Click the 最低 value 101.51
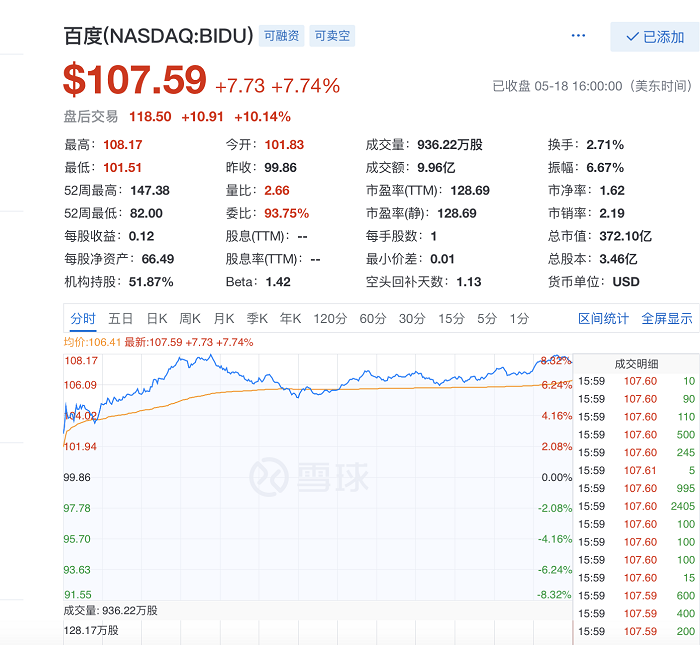This screenshot has height=645, width=700. pyautogui.click(x=122, y=168)
